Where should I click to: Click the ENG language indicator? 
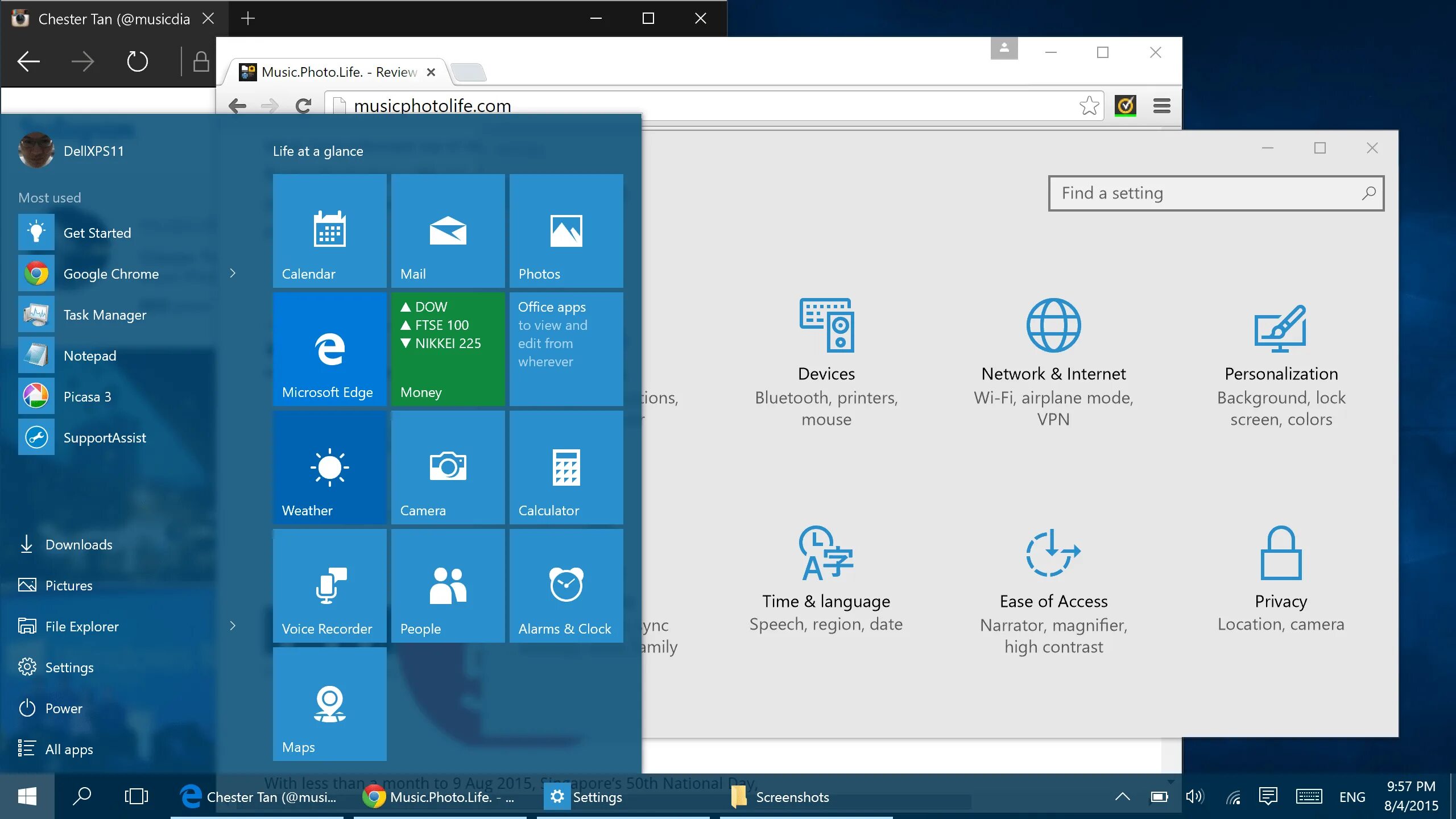pyautogui.click(x=1352, y=797)
